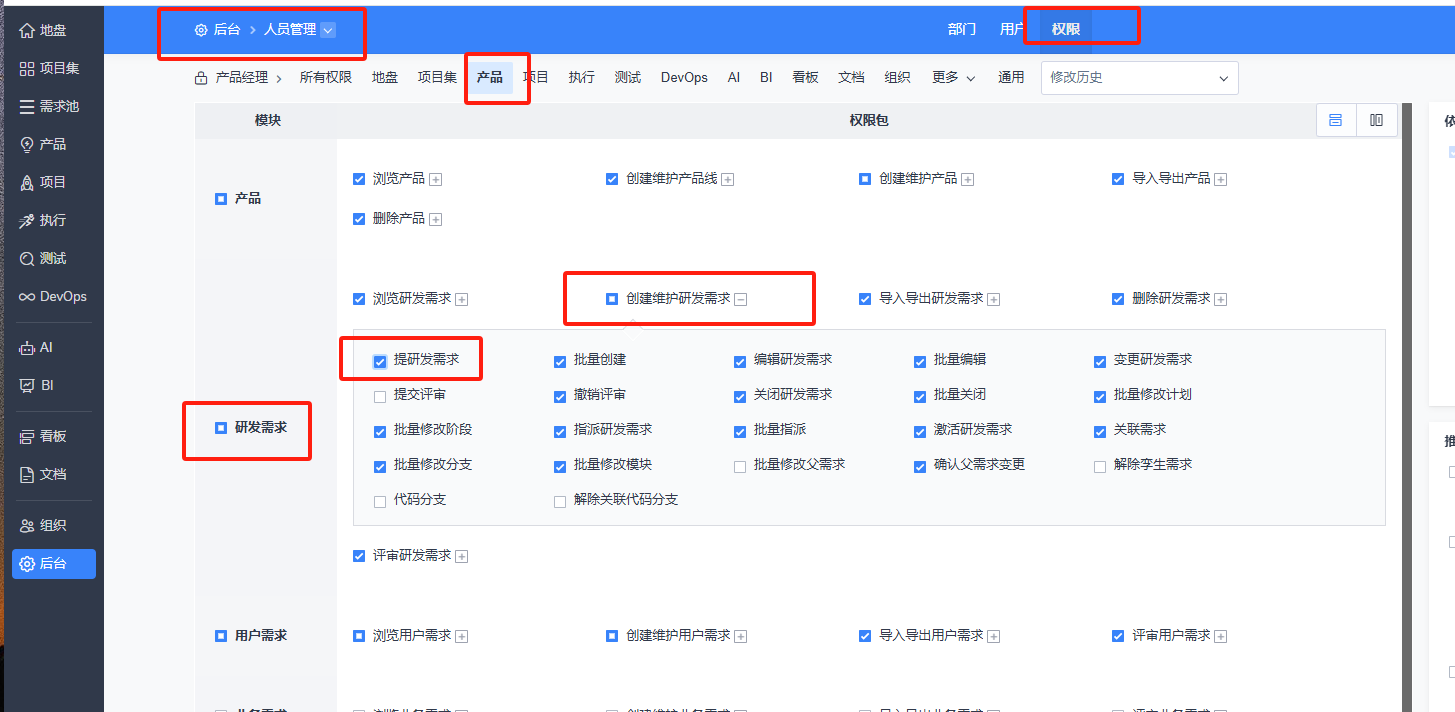Switch to the split column view icon
Viewport: 1455px width, 712px height.
pyautogui.click(x=1376, y=120)
